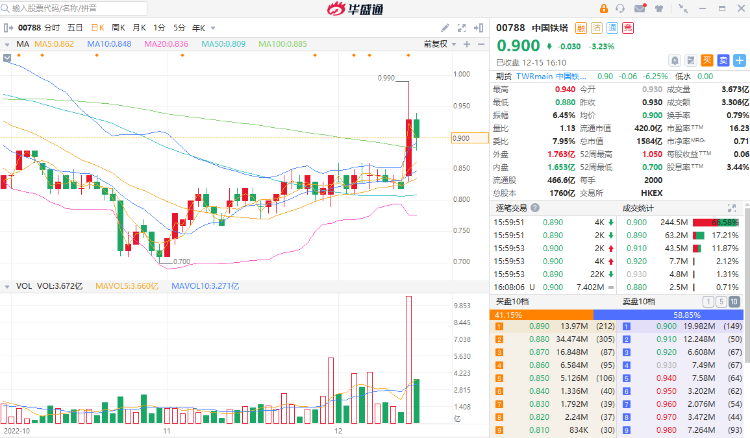Set a price alert bell icon
750x438 pixels.
click(x=674, y=61)
